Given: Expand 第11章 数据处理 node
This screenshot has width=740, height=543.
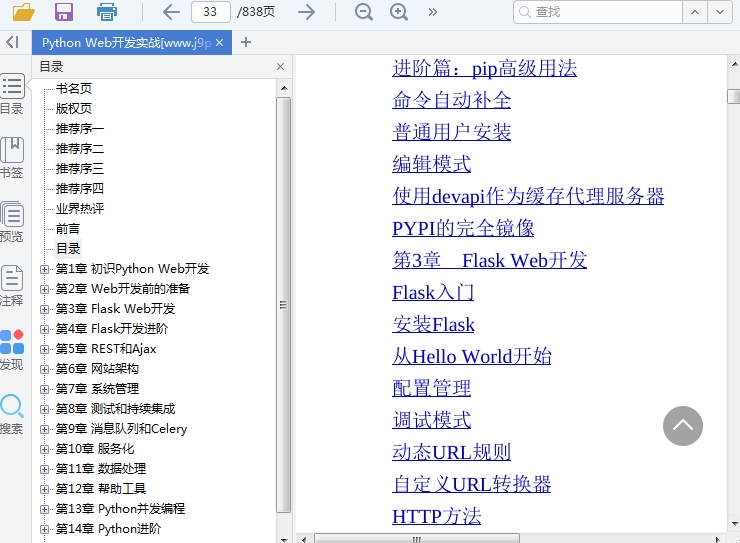Looking at the screenshot, I should (44, 469).
